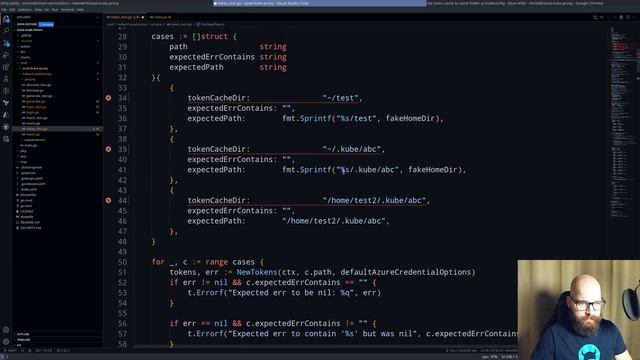Open the Explorer view in activity bar
The height and width of the screenshot is (360, 640).
6,19
